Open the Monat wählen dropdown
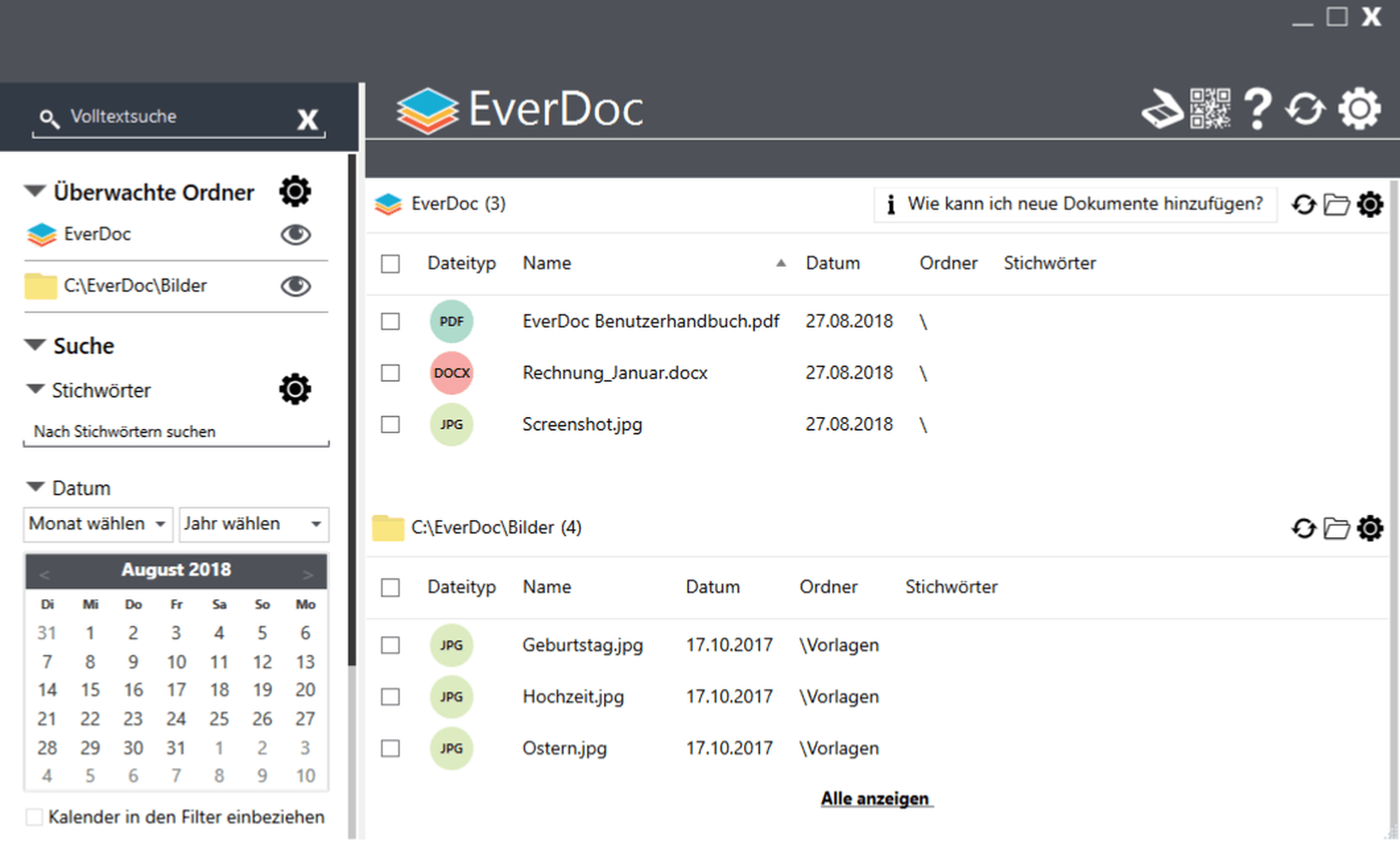This screenshot has height=841, width=1400. click(x=97, y=523)
